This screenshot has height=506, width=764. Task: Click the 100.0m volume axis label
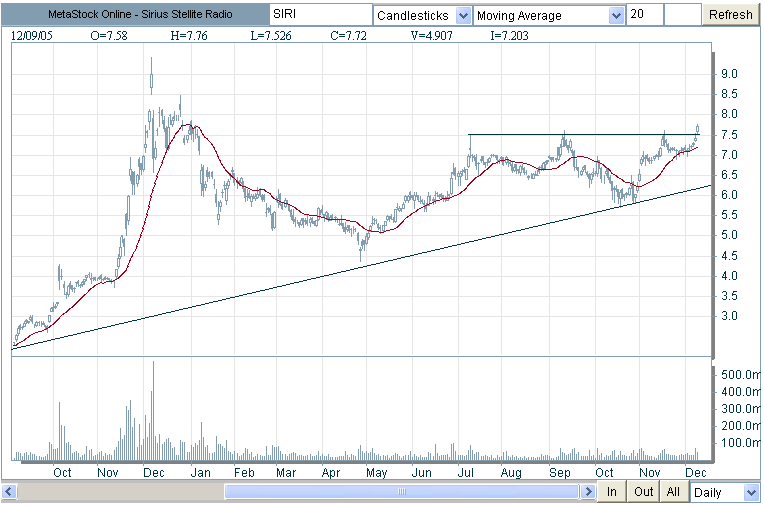coord(741,443)
